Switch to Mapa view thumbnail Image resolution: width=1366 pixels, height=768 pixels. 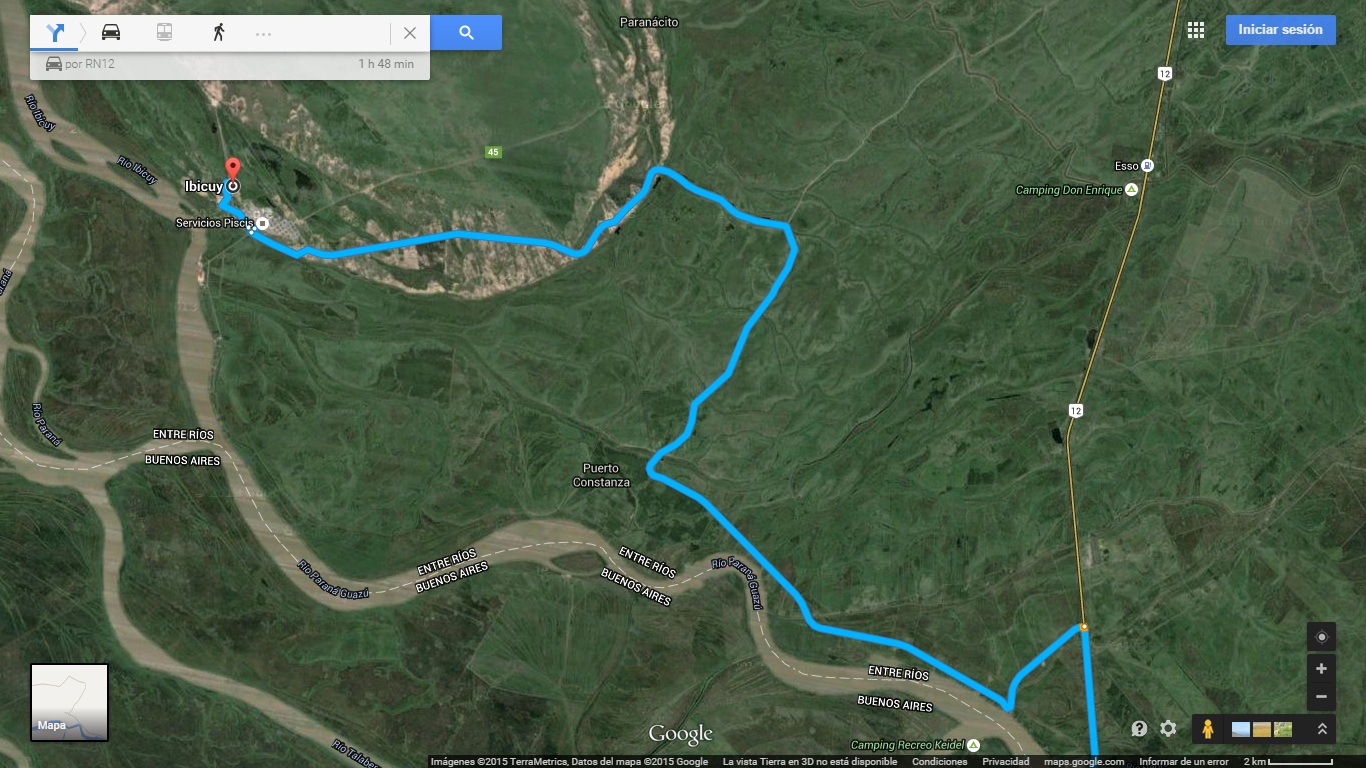(69, 703)
